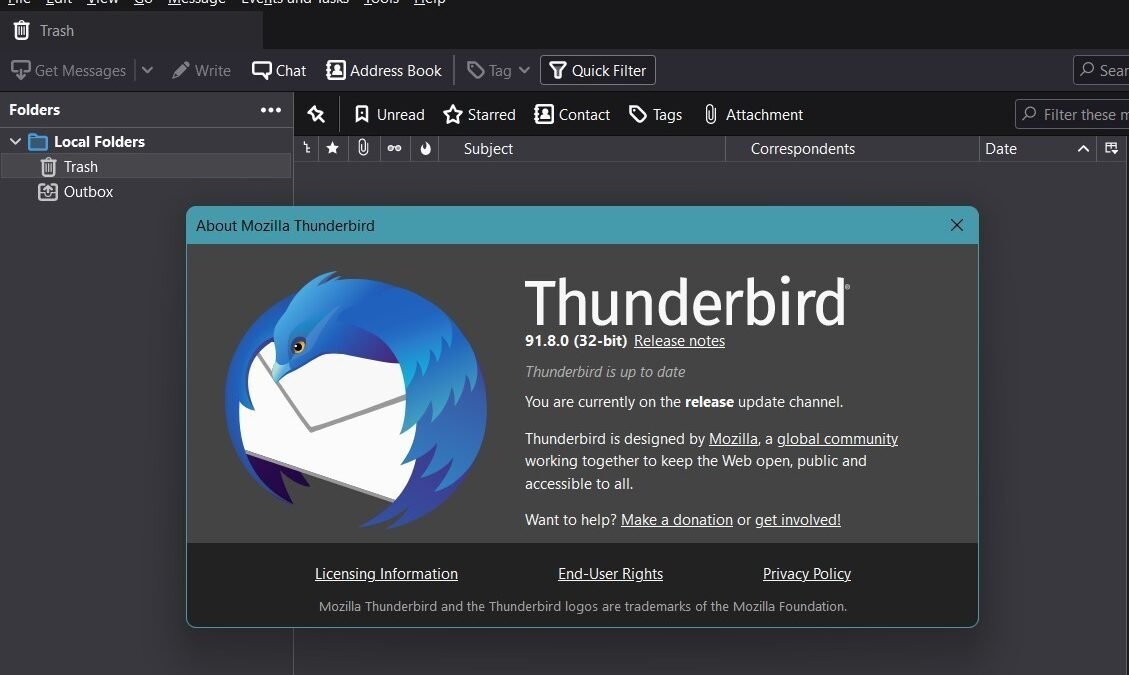Toggle the Starred quick filter

tap(480, 115)
